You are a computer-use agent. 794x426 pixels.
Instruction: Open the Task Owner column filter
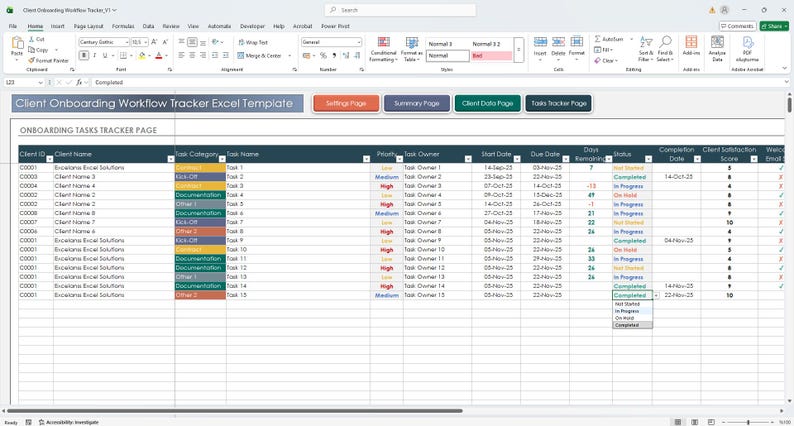[468, 159]
